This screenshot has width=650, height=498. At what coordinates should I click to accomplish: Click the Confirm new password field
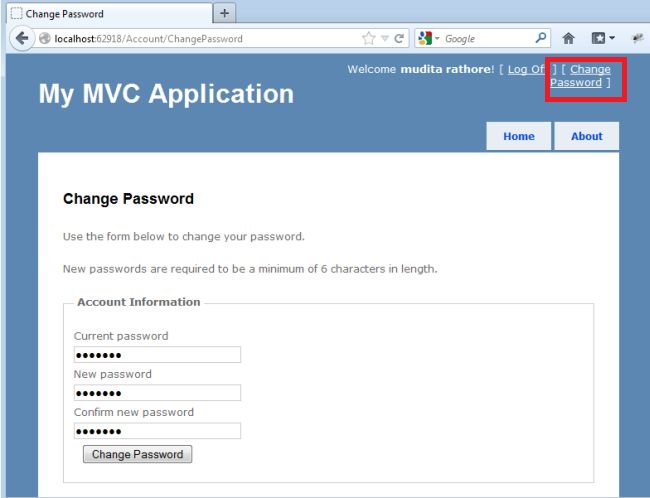point(157,431)
